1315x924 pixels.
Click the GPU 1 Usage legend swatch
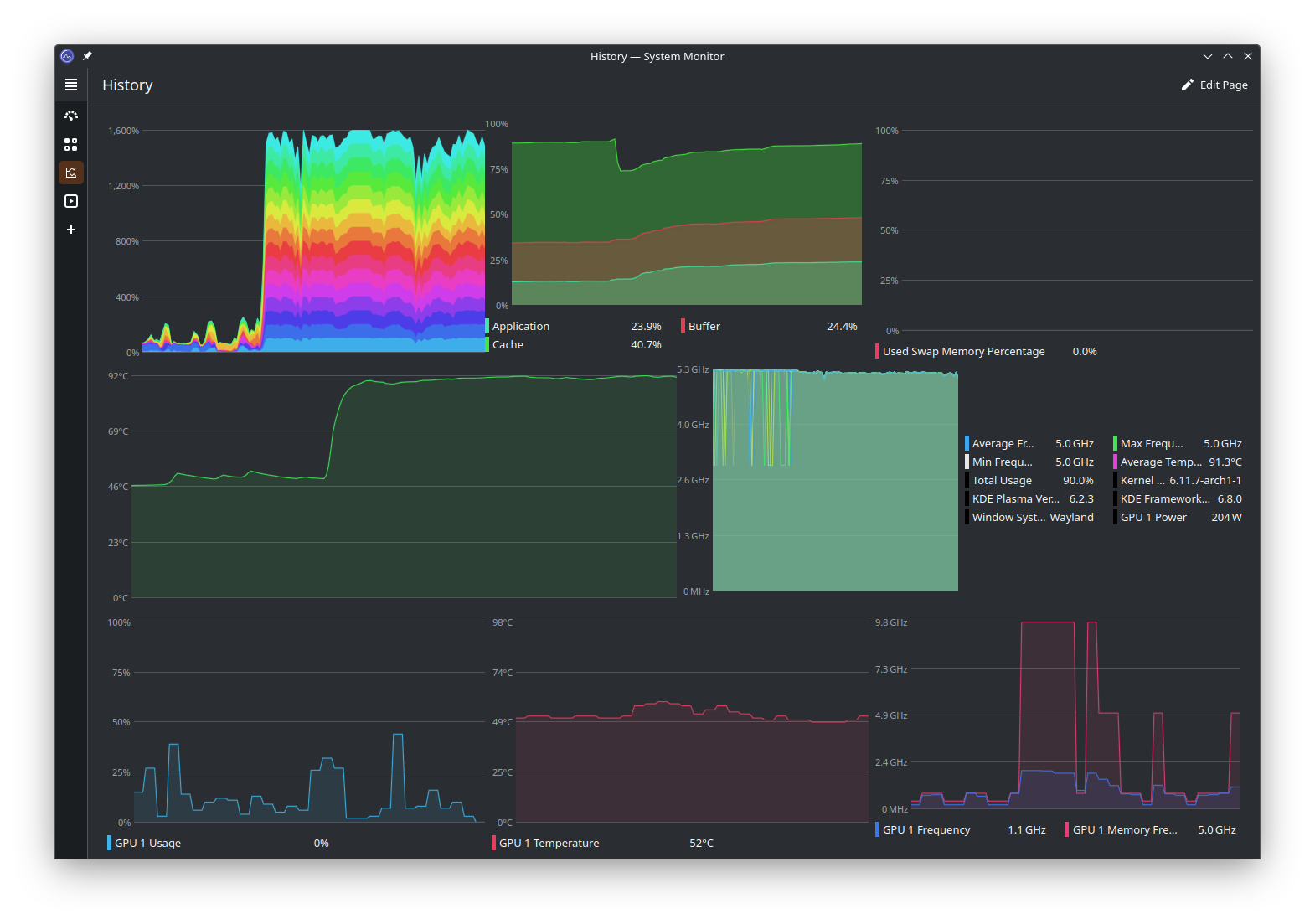[109, 843]
